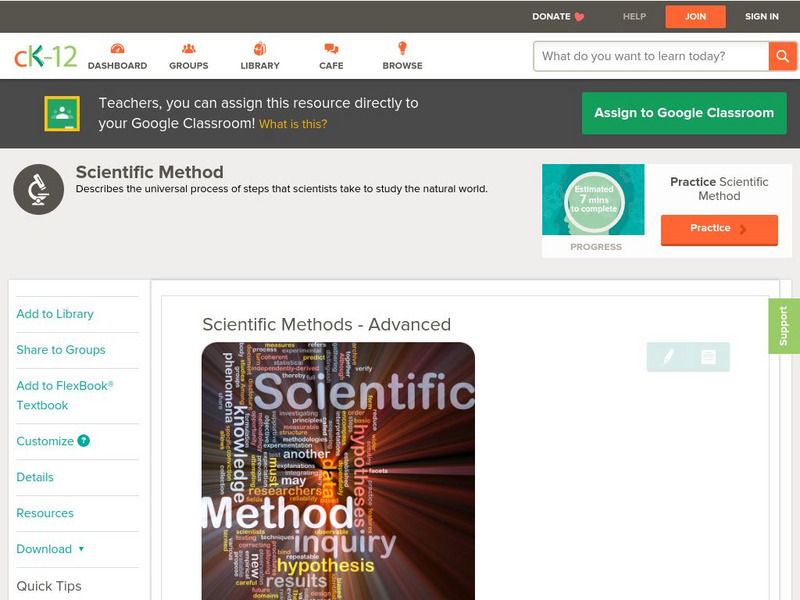The width and height of the screenshot is (800, 600).
Task: Type in the 'What do you want to learn' field
Action: [640, 56]
